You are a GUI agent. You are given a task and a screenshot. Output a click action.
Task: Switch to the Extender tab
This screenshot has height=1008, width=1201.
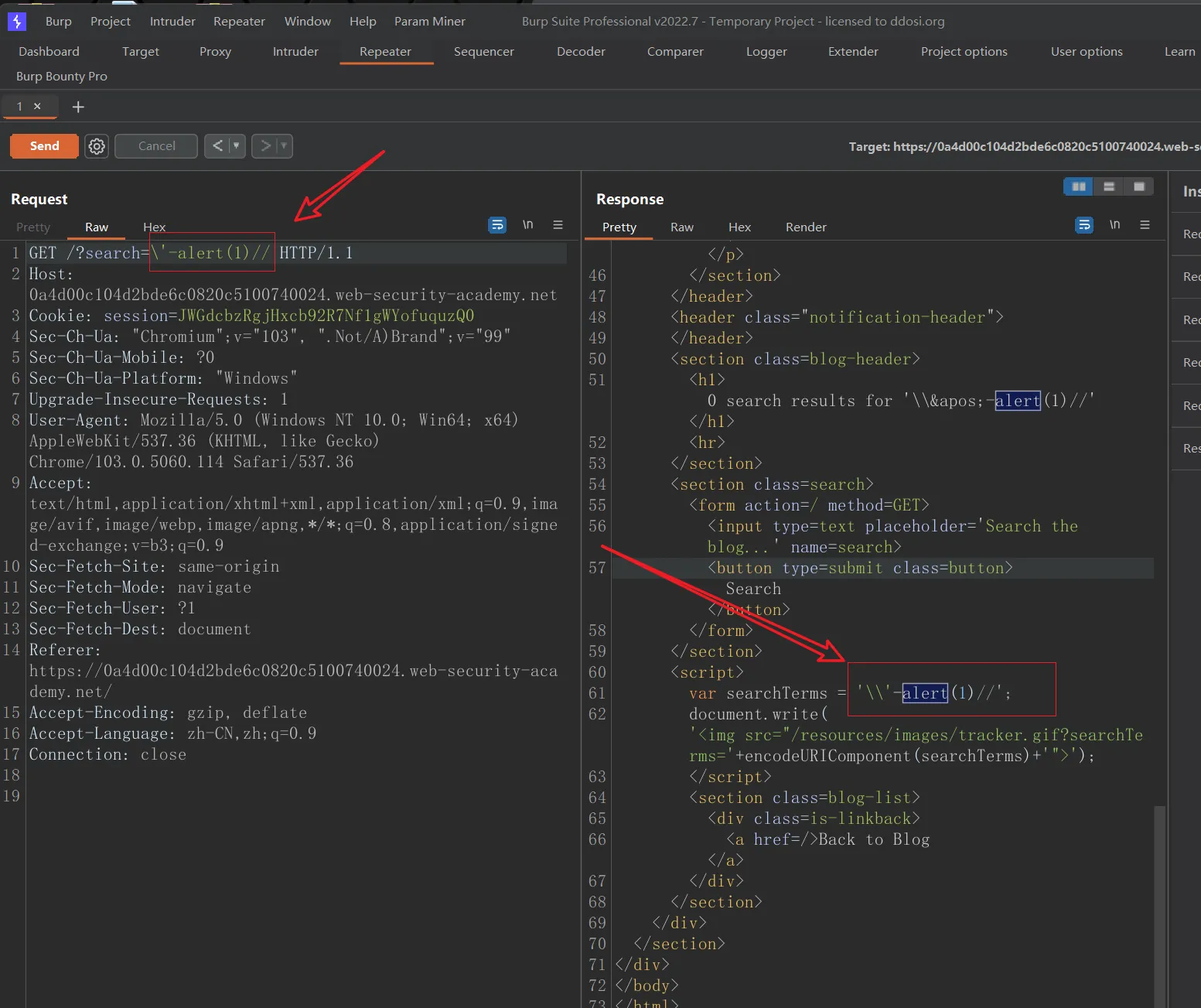(853, 52)
